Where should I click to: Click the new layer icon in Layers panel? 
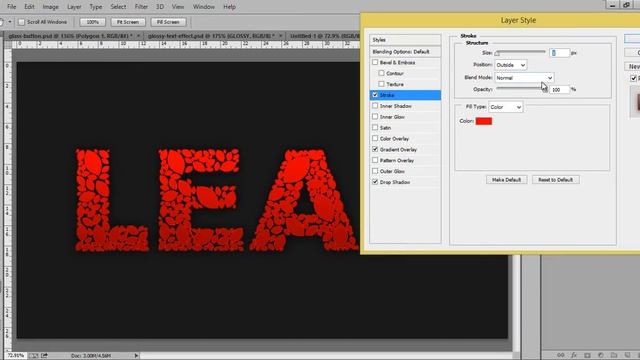click(627, 355)
